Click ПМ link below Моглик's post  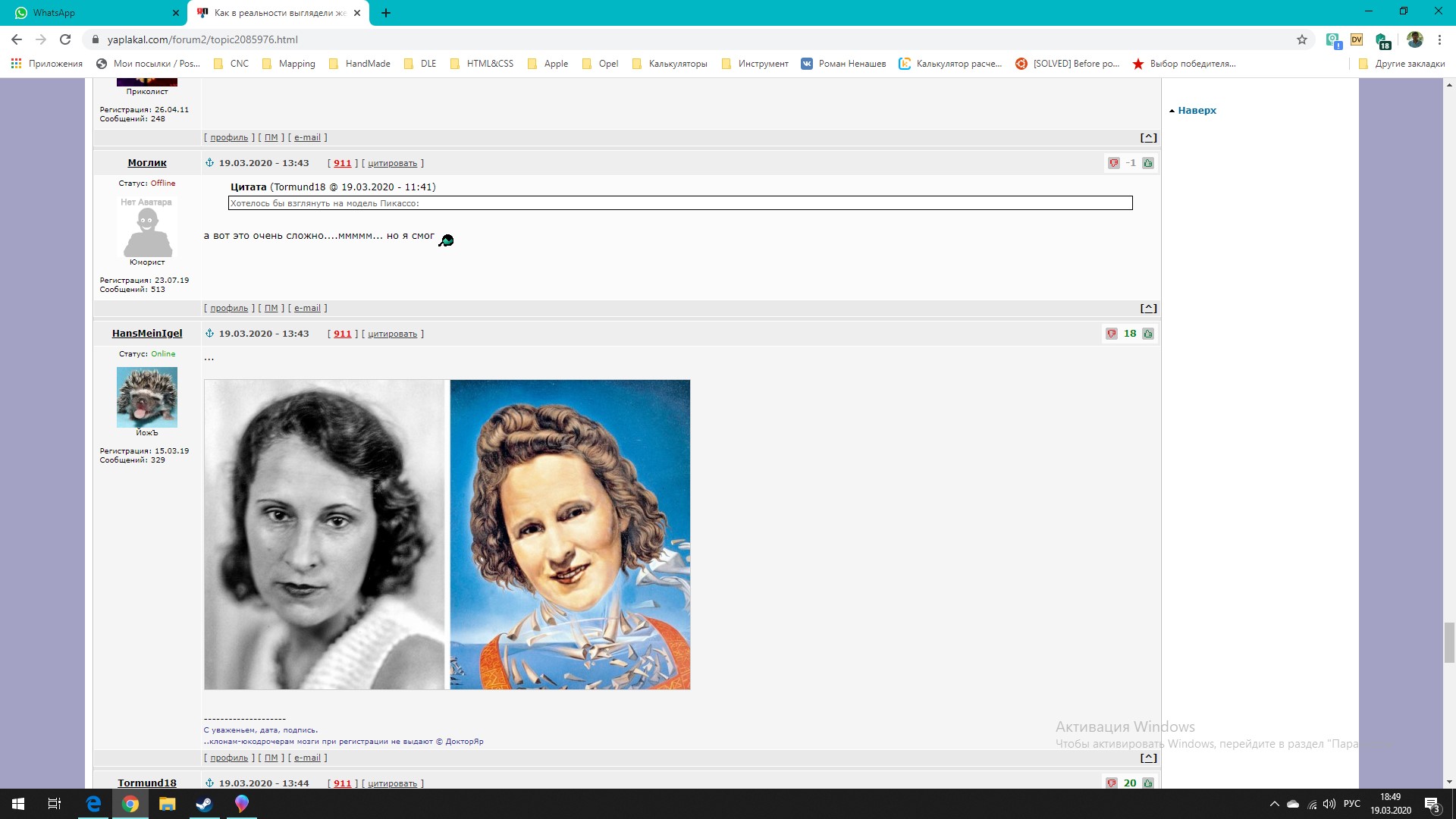pyautogui.click(x=271, y=308)
